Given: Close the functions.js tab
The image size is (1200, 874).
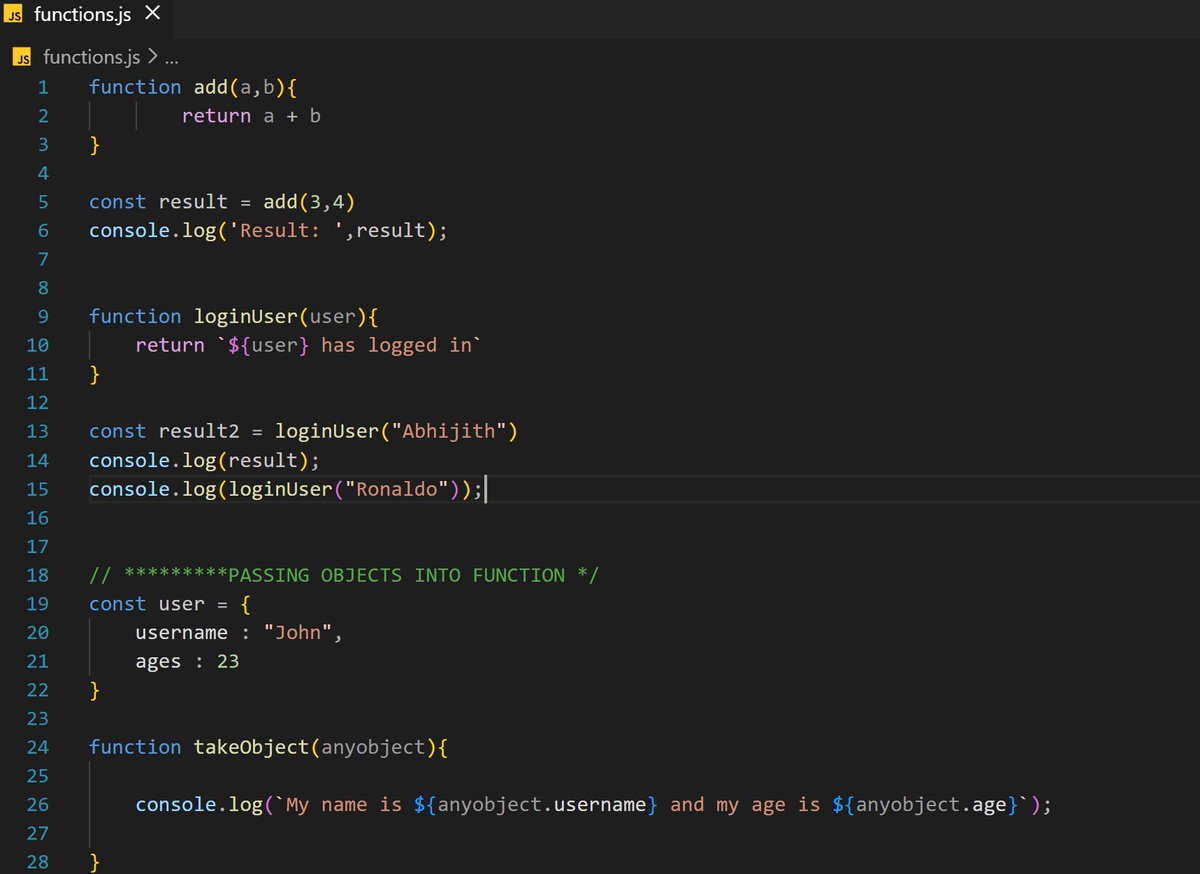Looking at the screenshot, I should point(152,14).
